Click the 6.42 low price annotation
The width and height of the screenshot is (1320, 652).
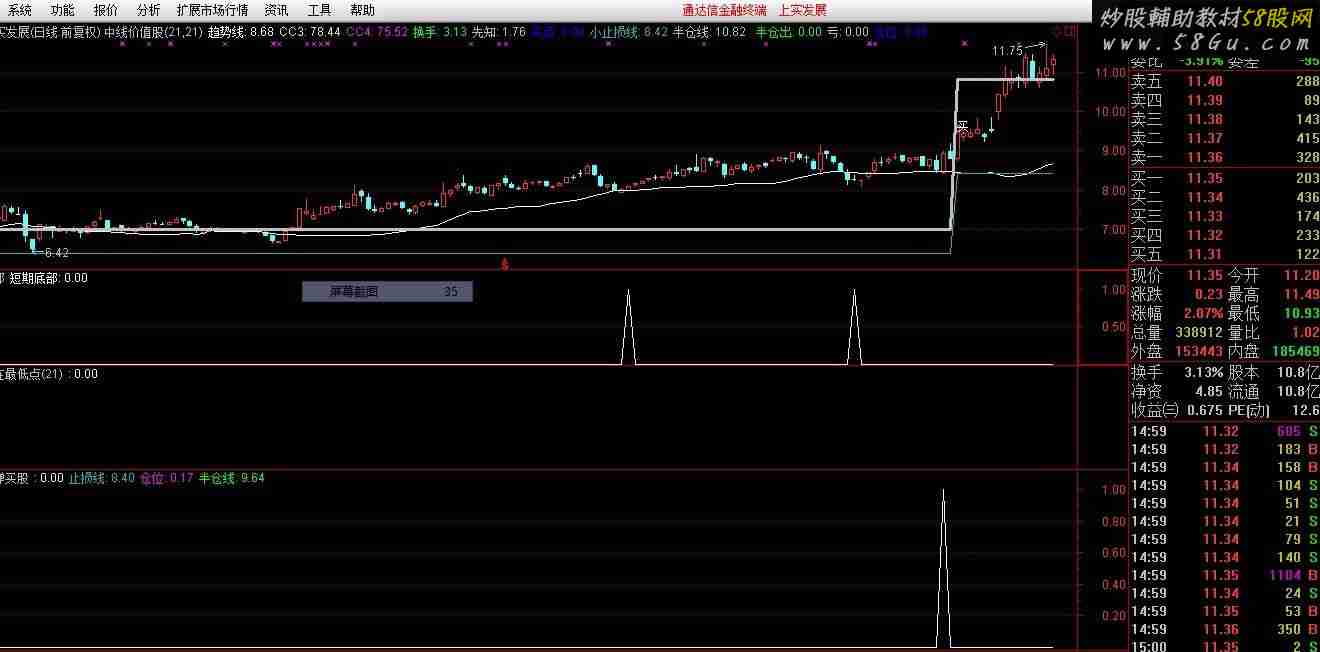click(x=56, y=253)
